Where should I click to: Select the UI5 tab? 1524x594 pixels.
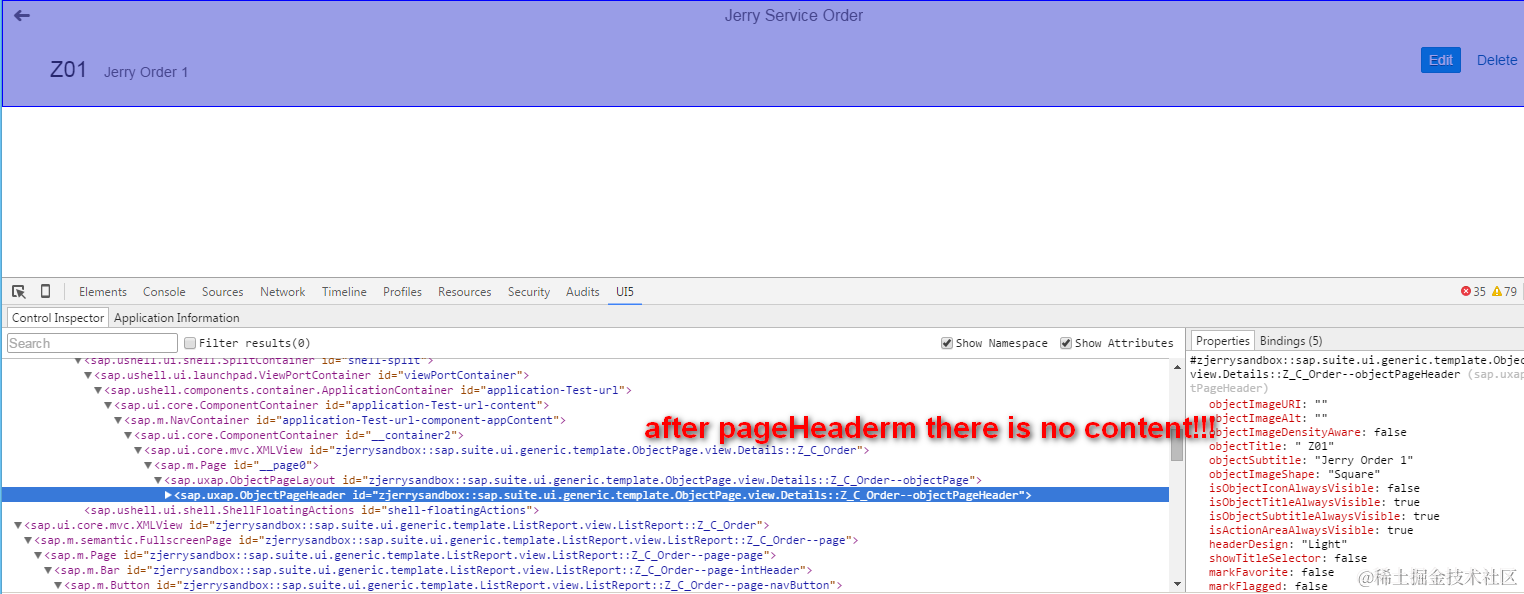pyautogui.click(x=625, y=292)
